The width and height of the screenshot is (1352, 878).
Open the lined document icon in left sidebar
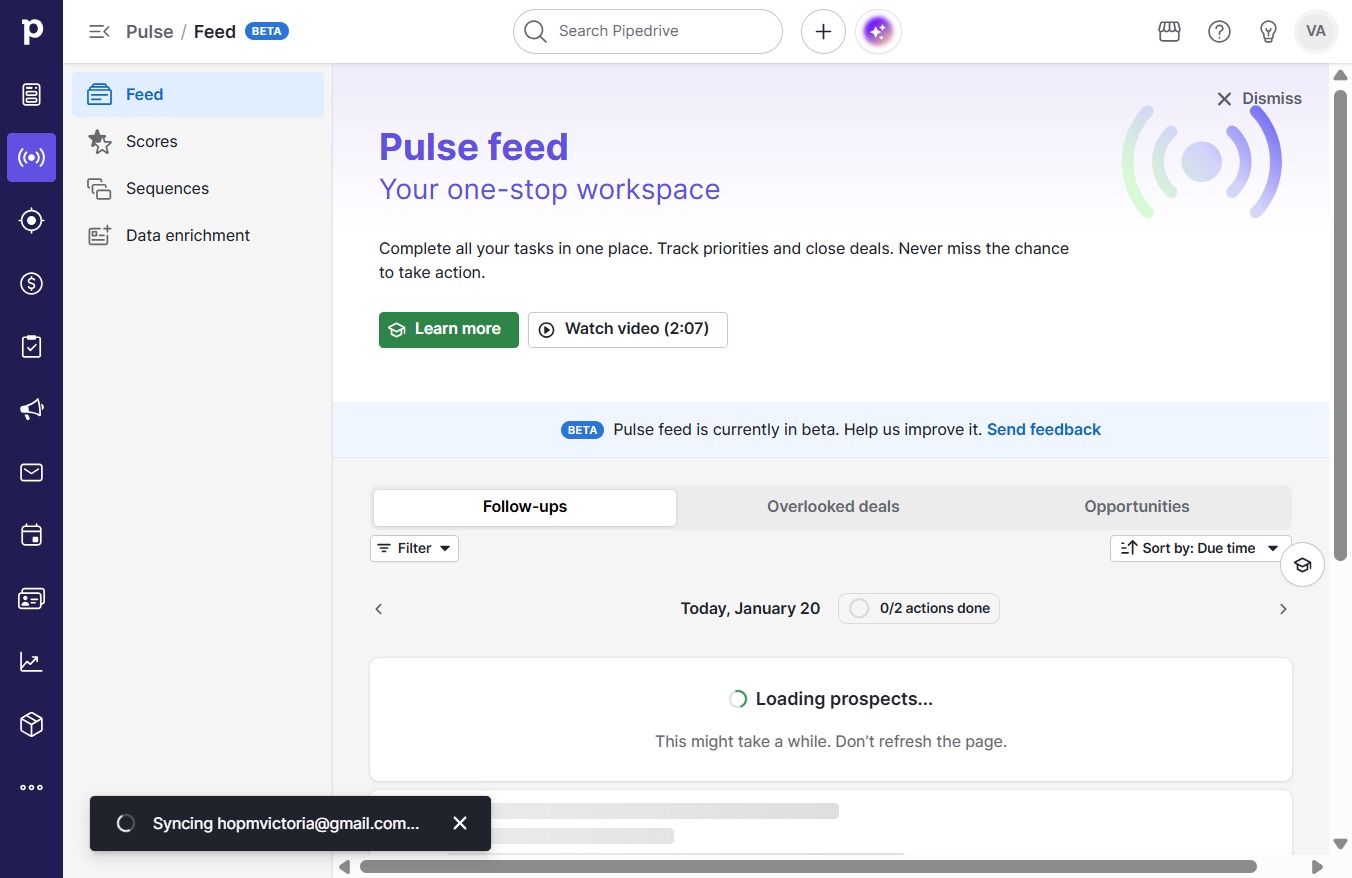click(32, 94)
